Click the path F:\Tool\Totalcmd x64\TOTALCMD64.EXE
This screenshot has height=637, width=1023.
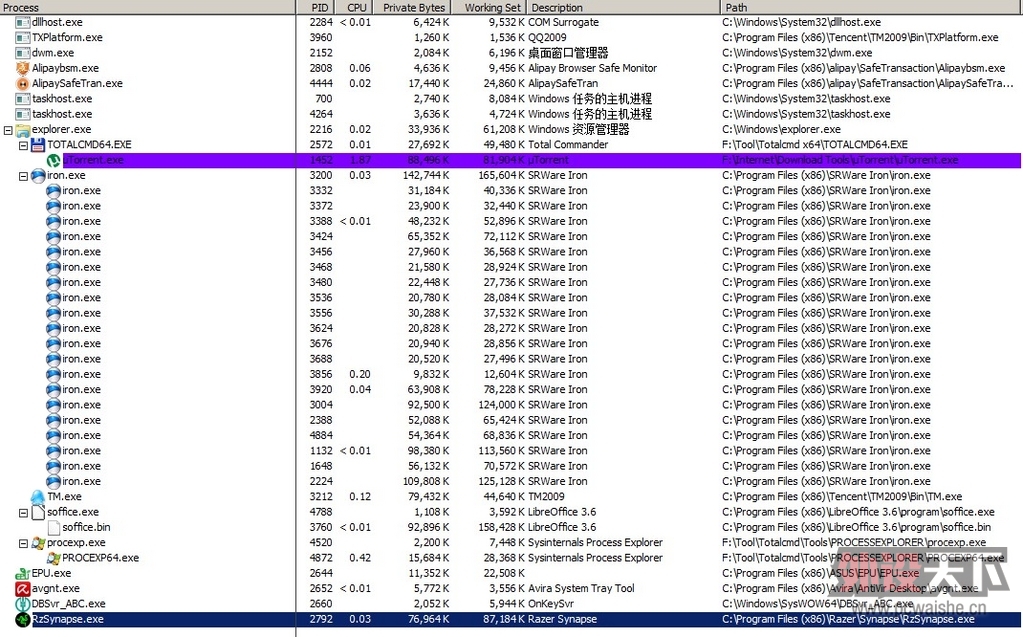click(815, 144)
